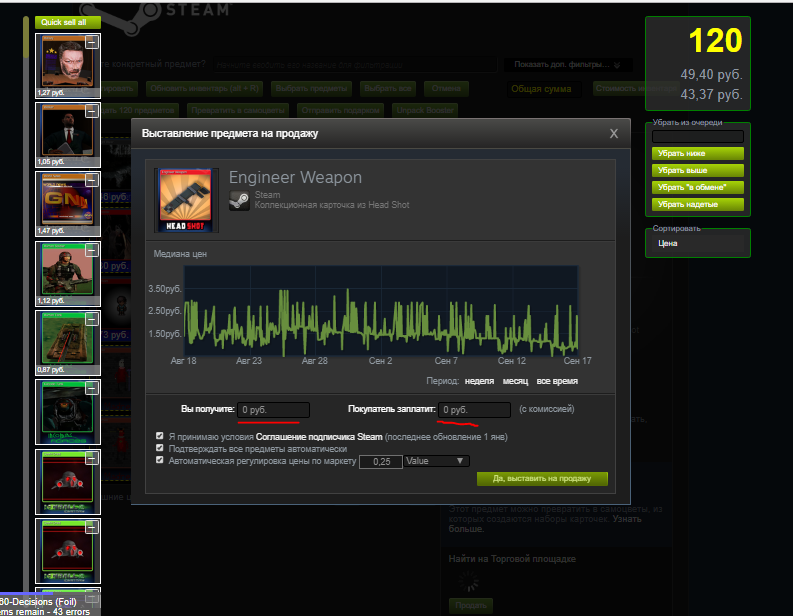This screenshot has height=616, width=793.
Task: Remove the 0,87 руб. card from queue
Action: [x=92, y=319]
